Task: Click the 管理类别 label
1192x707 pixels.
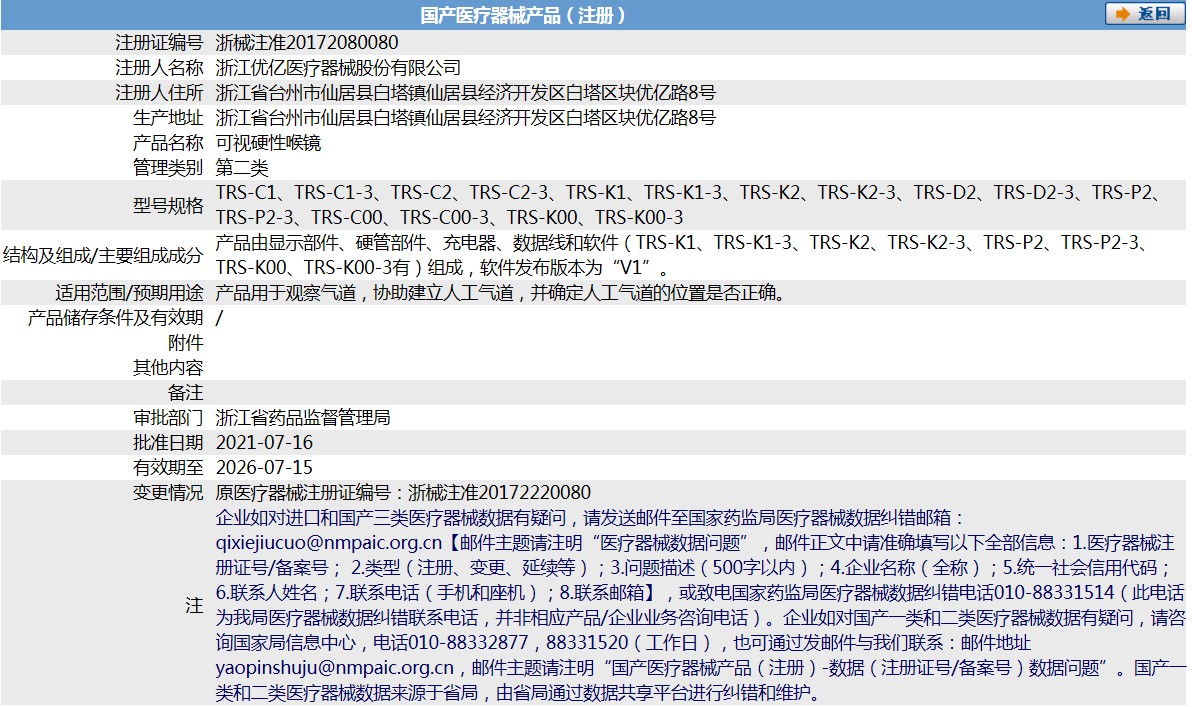Action: point(168,168)
